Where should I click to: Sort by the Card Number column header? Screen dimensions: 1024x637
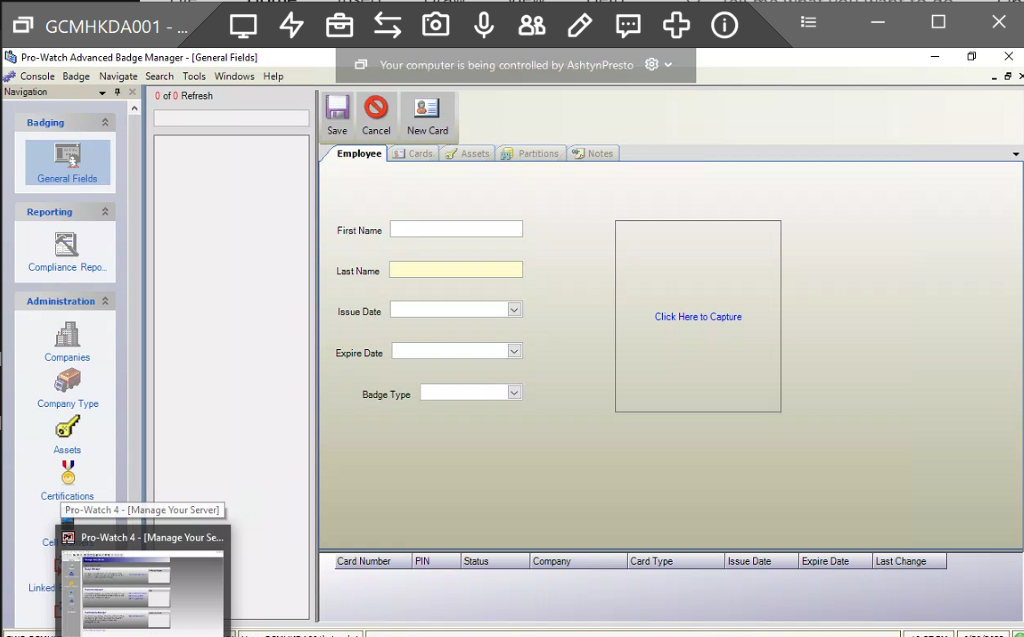374,561
